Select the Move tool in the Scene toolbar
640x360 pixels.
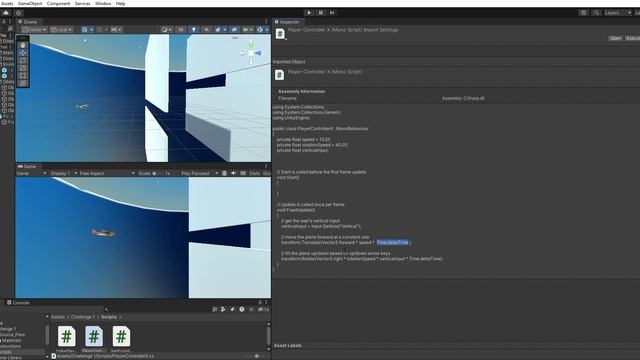[x=23, y=53]
